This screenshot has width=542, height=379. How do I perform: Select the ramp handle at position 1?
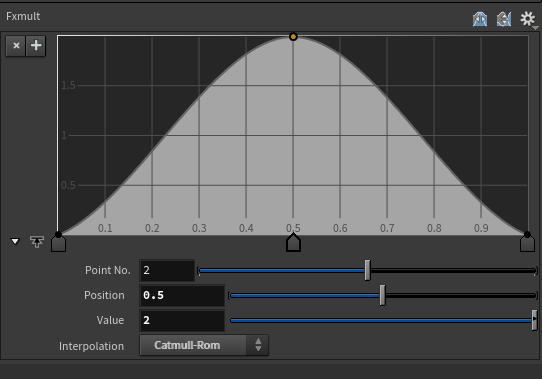(527, 244)
